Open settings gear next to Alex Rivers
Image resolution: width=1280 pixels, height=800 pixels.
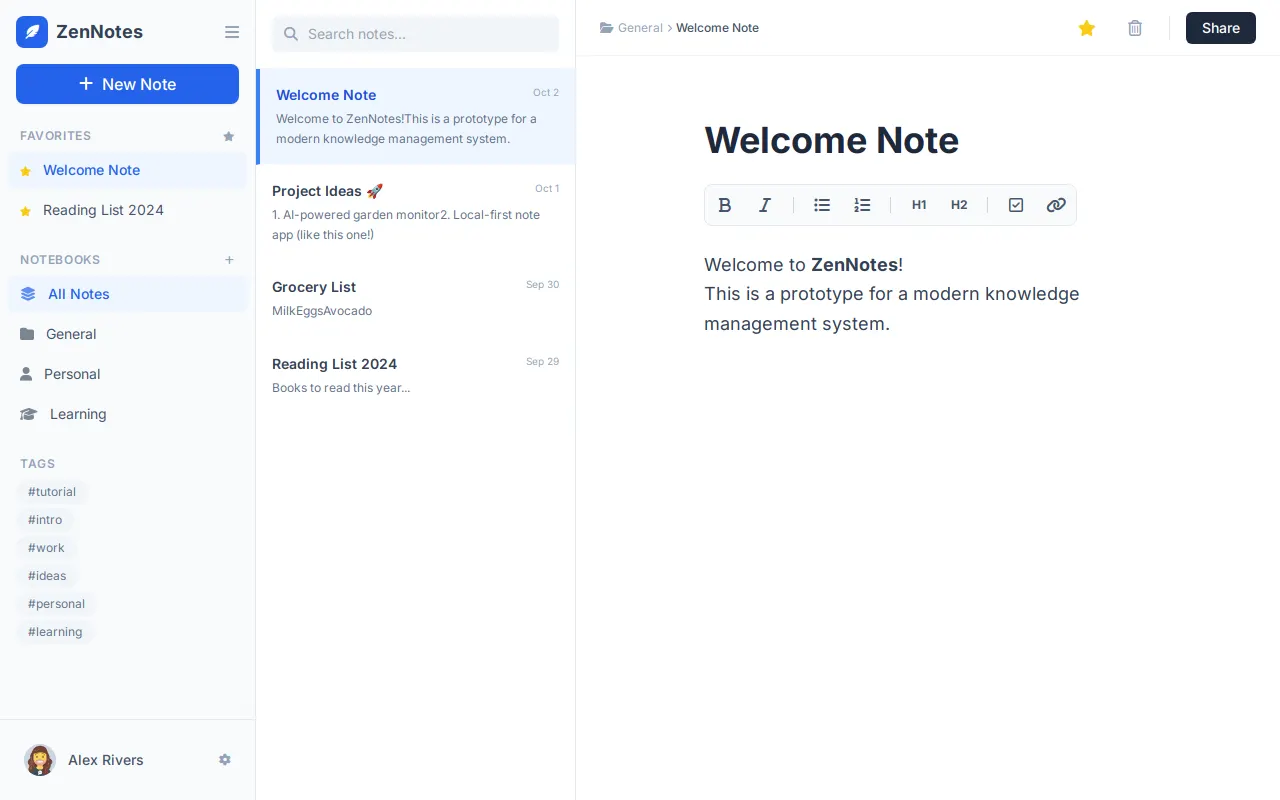click(x=225, y=760)
